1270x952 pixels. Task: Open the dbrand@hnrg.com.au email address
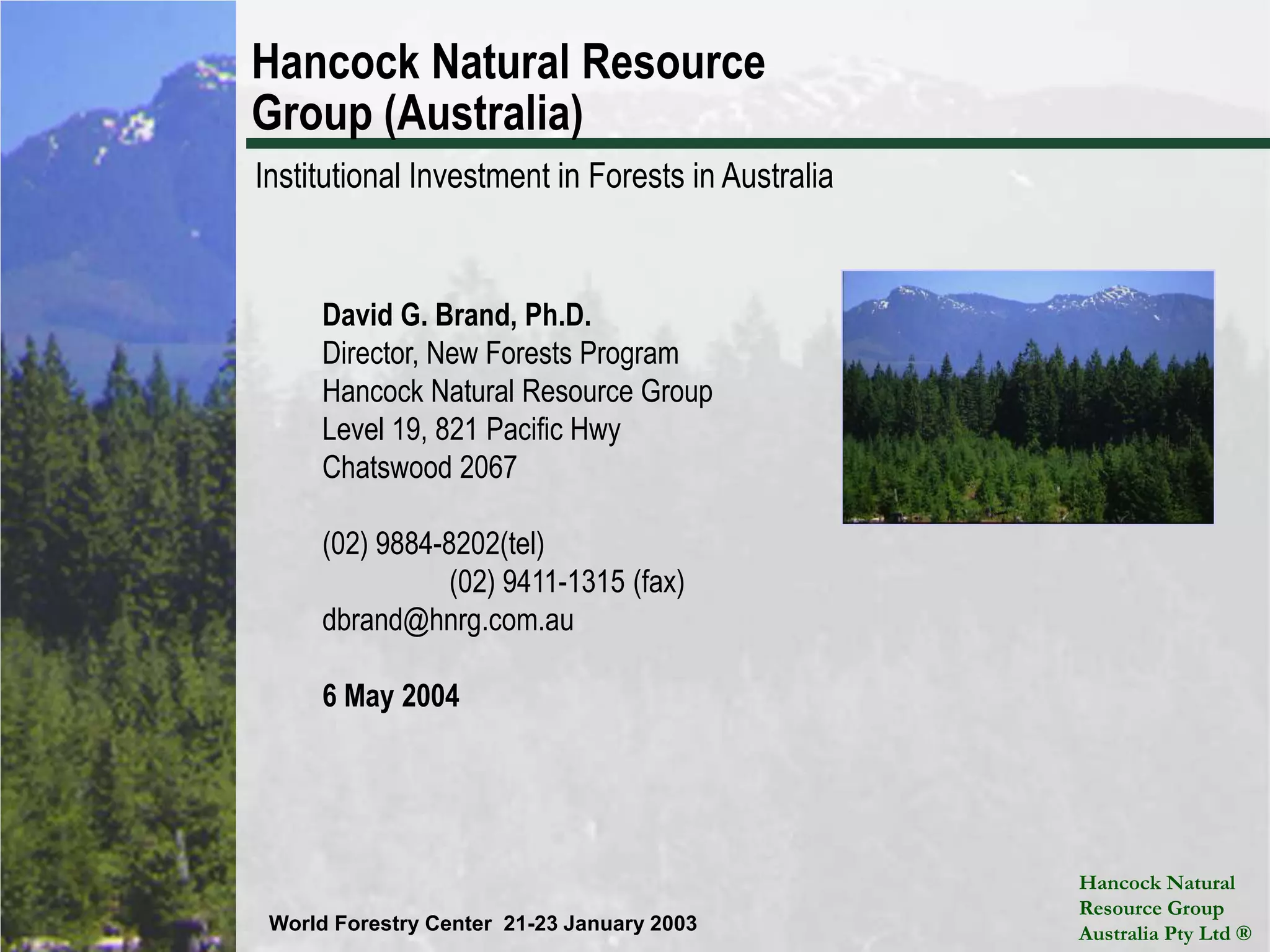tap(448, 620)
